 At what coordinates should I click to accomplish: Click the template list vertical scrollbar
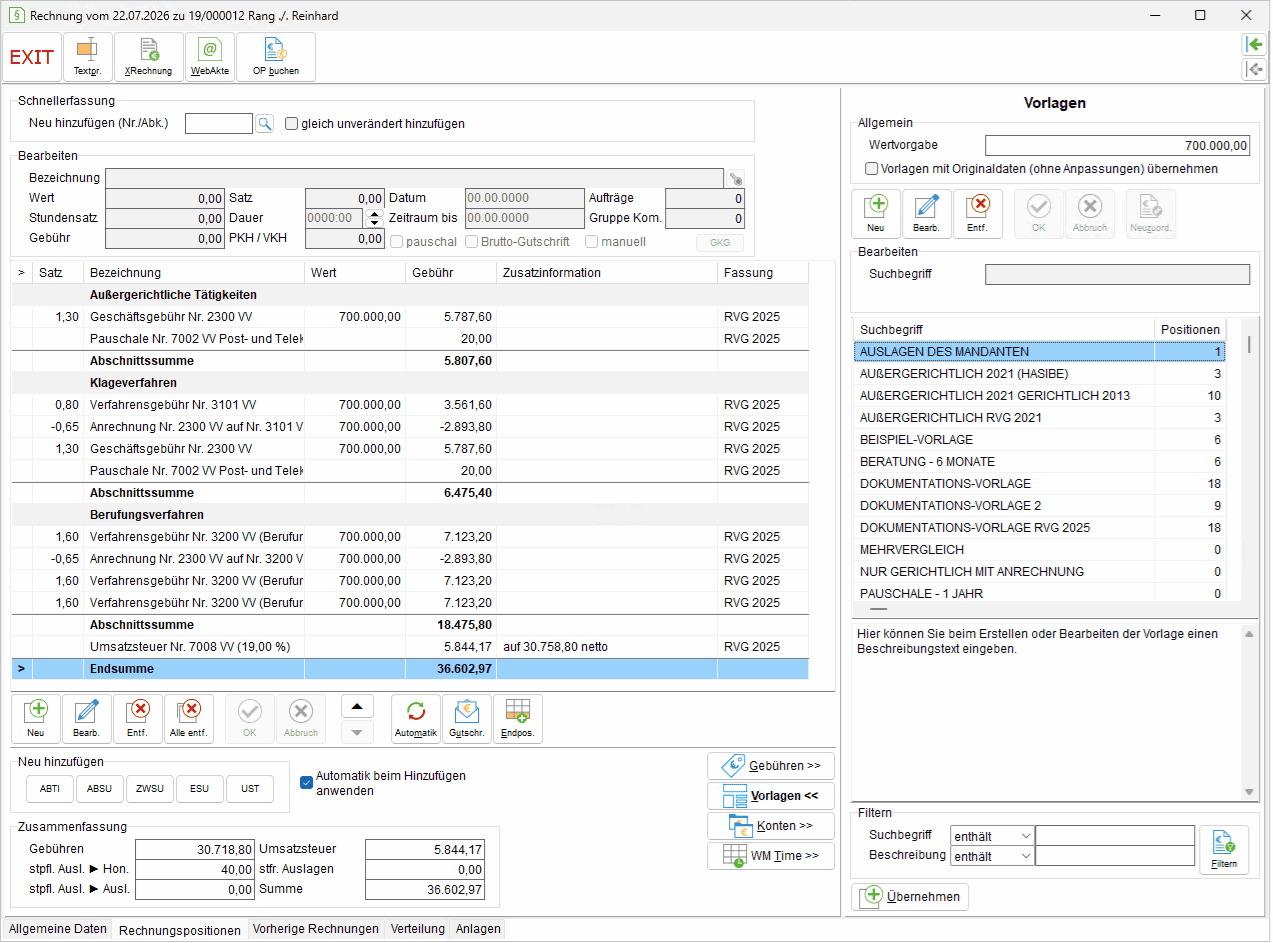click(1249, 460)
